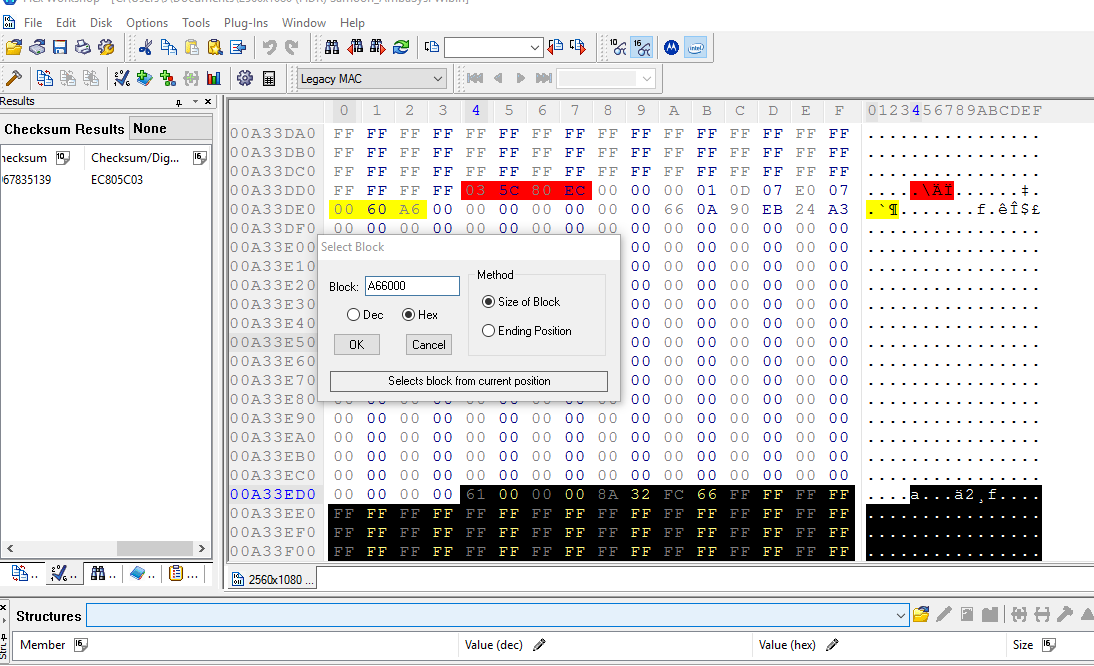Select Size of Block method option
The width and height of the screenshot is (1094, 666).
pyautogui.click(x=489, y=302)
